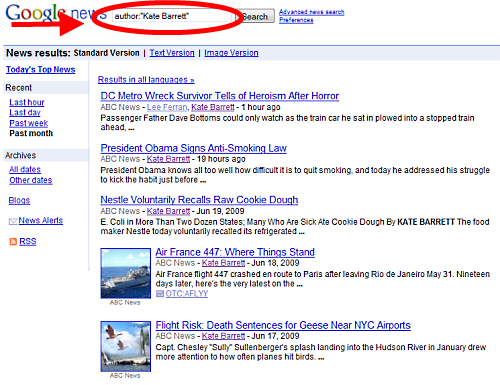Click Results in all languages link
The width and height of the screenshot is (500, 385).
click(146, 80)
